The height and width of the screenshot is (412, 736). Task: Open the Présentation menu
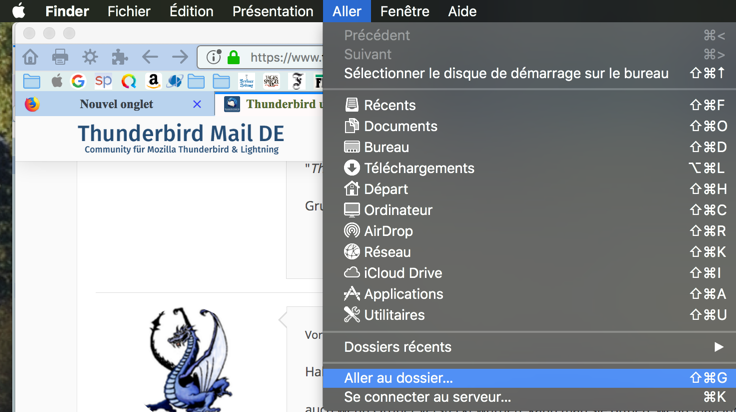pos(273,11)
